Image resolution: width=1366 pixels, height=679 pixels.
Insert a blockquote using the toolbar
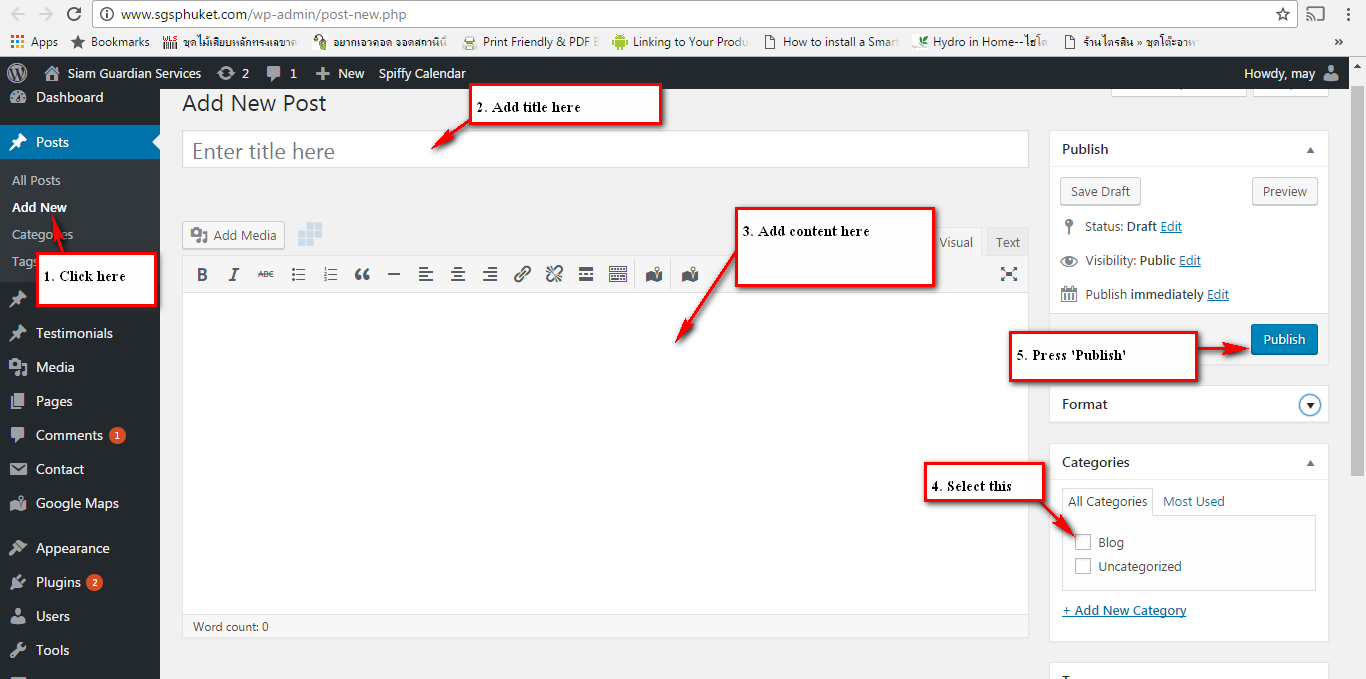362,274
